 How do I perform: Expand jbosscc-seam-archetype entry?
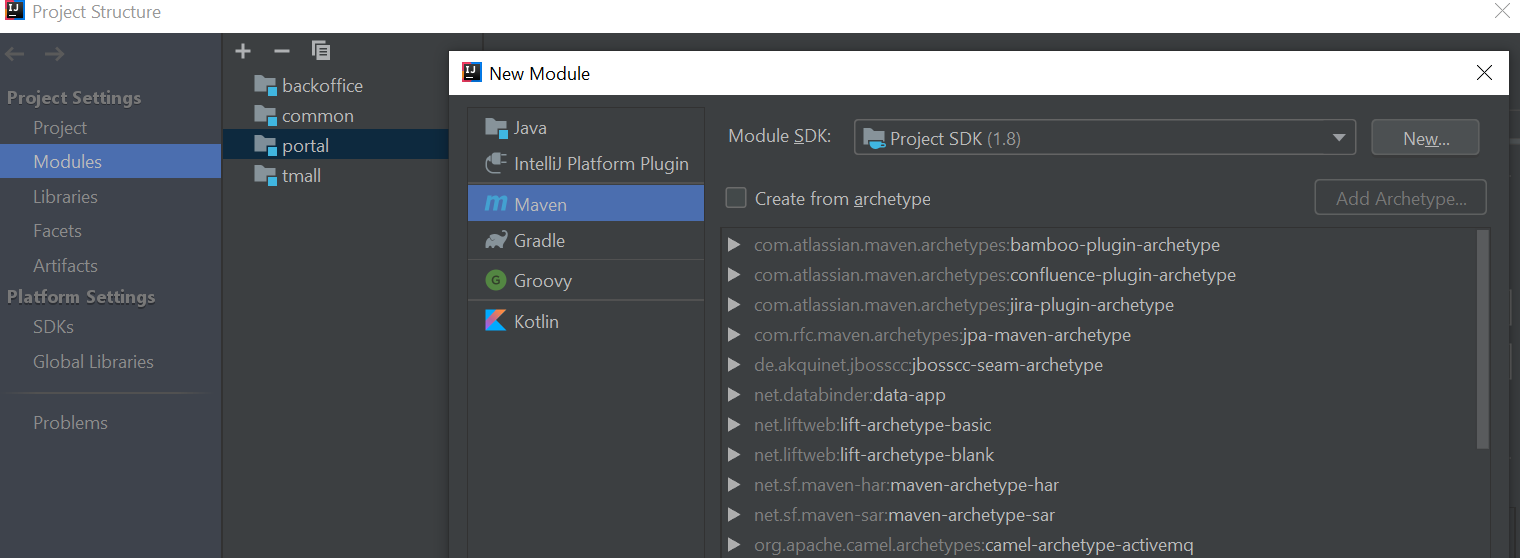tap(734, 365)
